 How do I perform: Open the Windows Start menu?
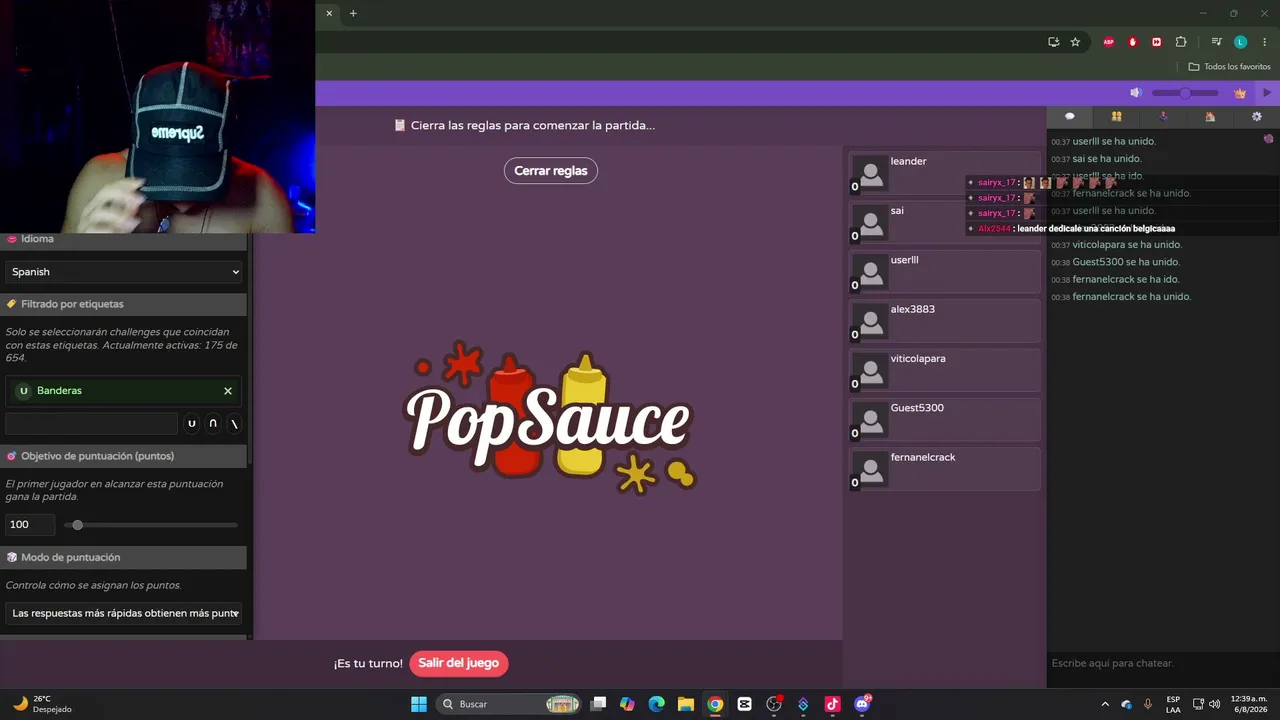coord(419,704)
